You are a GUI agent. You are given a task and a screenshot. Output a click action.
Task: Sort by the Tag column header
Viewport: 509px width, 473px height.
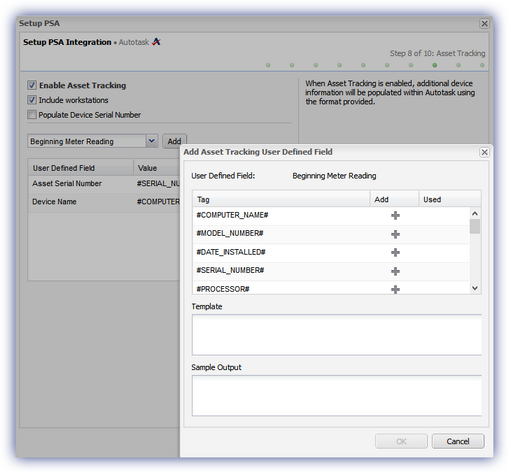pyautogui.click(x=281, y=199)
